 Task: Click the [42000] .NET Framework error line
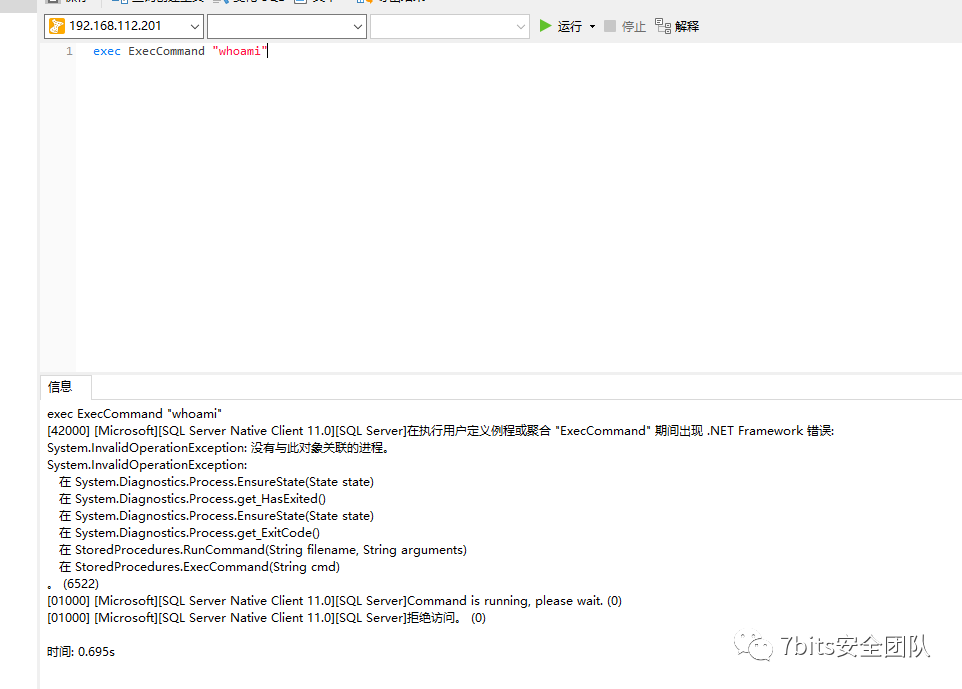point(441,431)
